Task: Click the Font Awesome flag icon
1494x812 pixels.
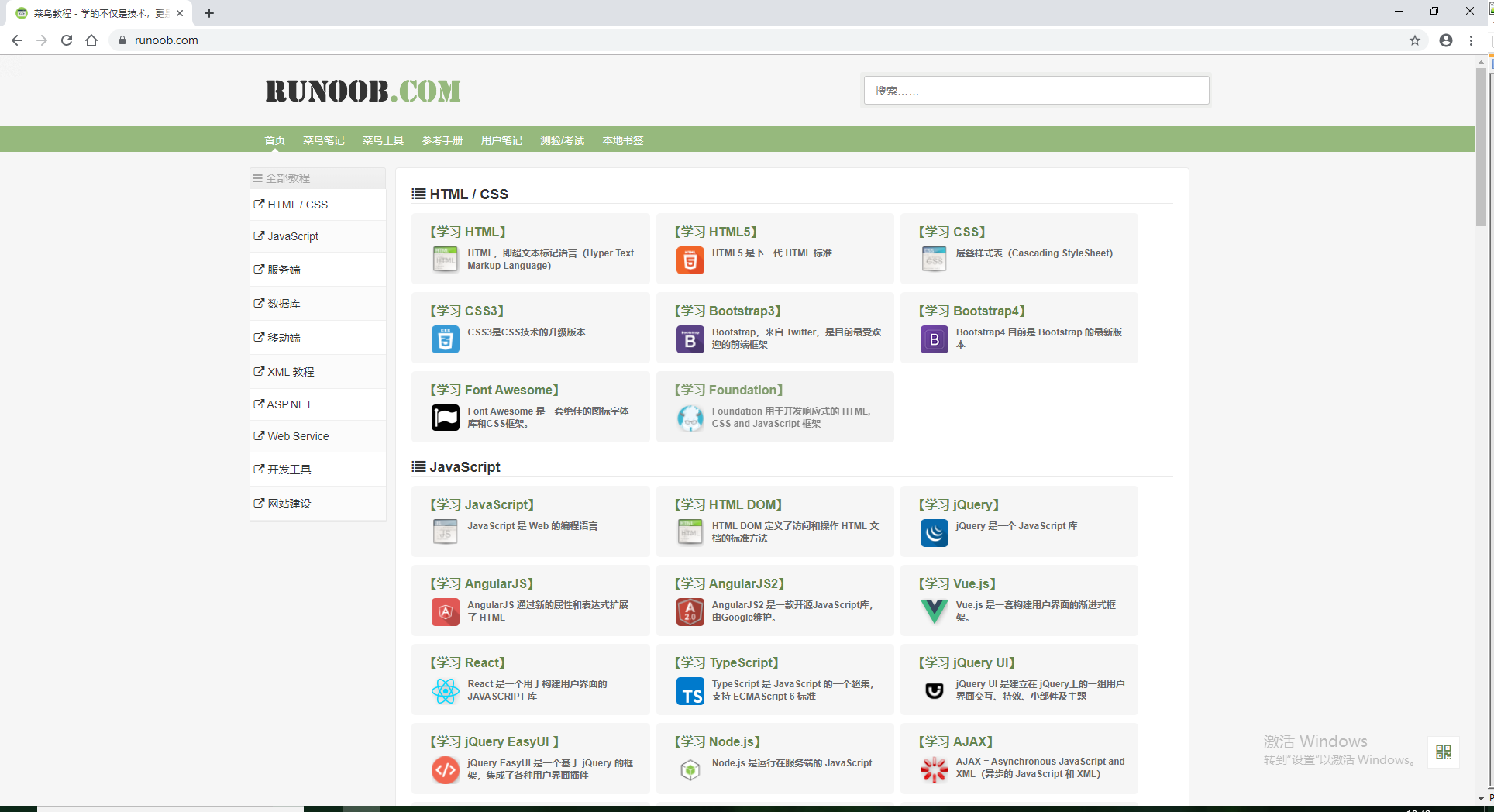Action: (x=445, y=418)
